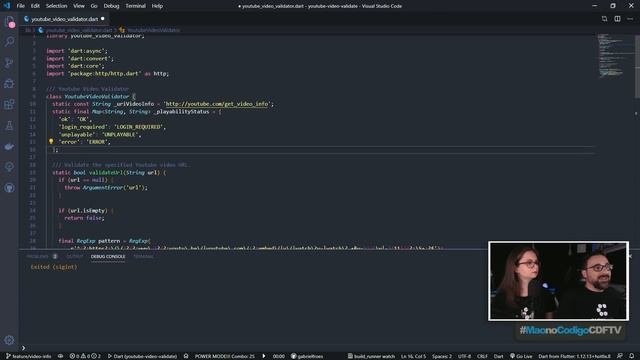This screenshot has width=640, height=360.
Task: Open the Selection menu
Action: (56, 6)
